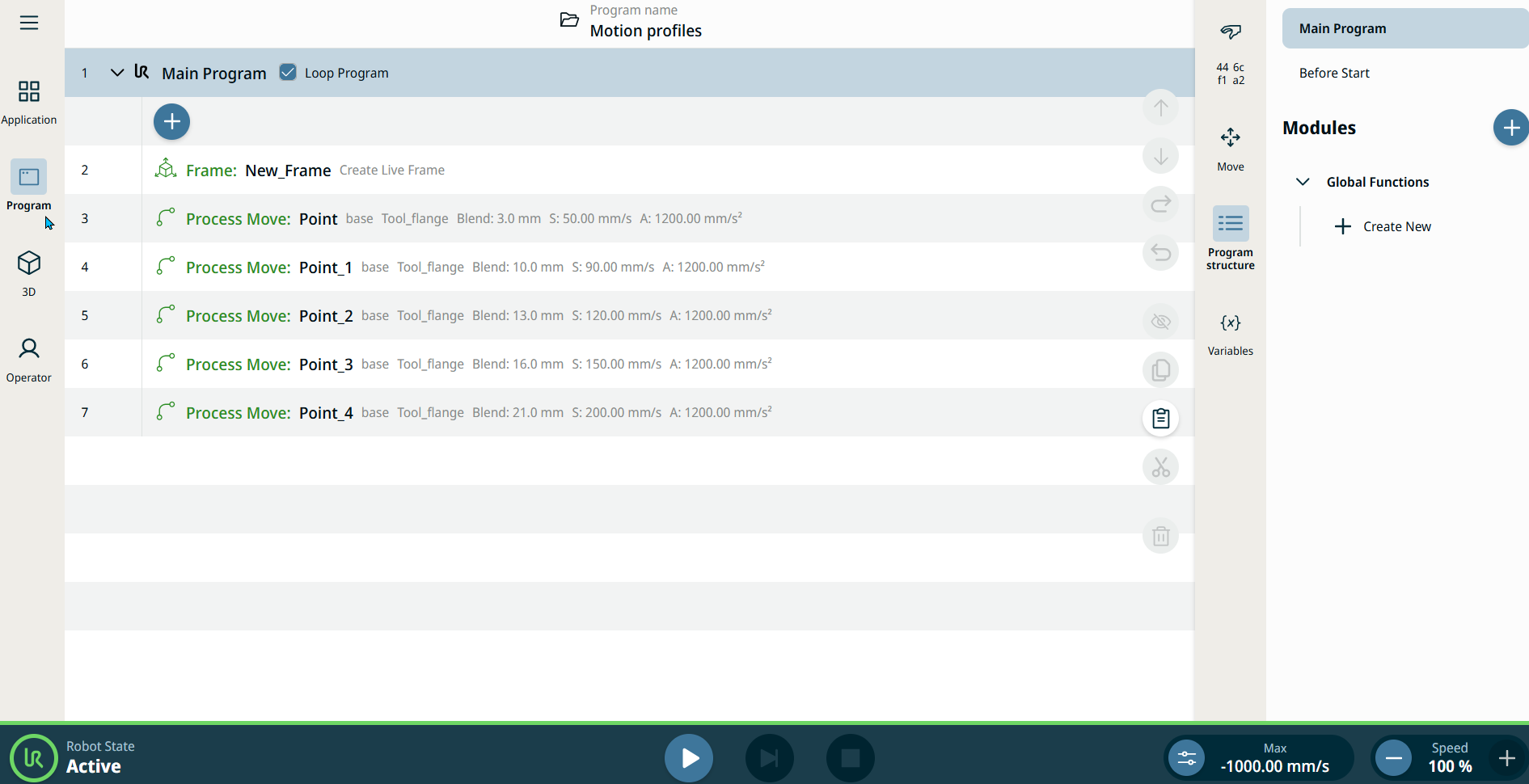Collapse the Global Functions section
Image resolution: width=1529 pixels, height=784 pixels.
pyautogui.click(x=1303, y=182)
